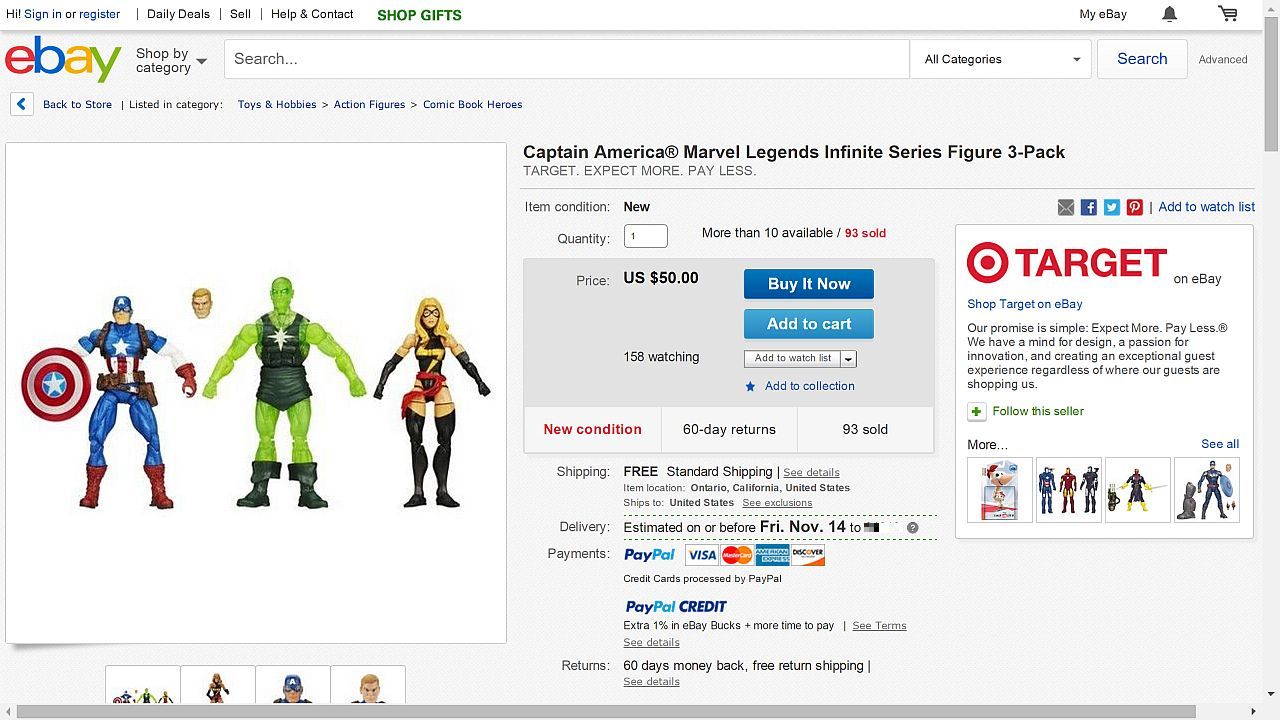Click the Buy It Now button
This screenshot has height=720, width=1280.
pyautogui.click(x=809, y=284)
